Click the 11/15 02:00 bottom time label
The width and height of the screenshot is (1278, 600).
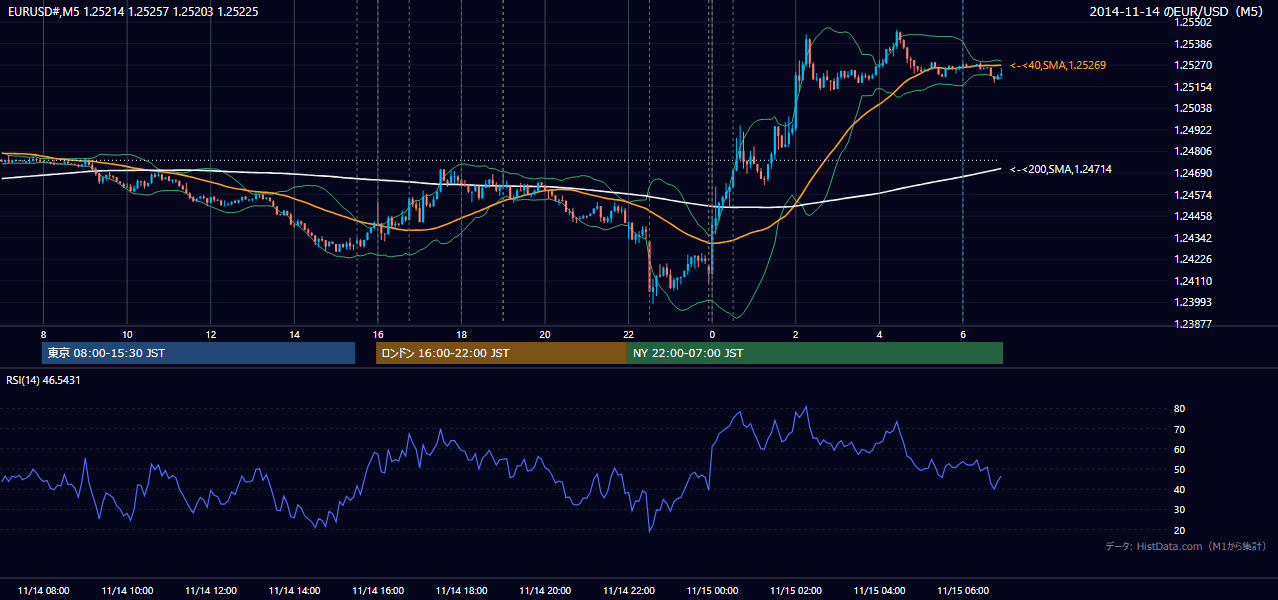pyautogui.click(x=796, y=591)
